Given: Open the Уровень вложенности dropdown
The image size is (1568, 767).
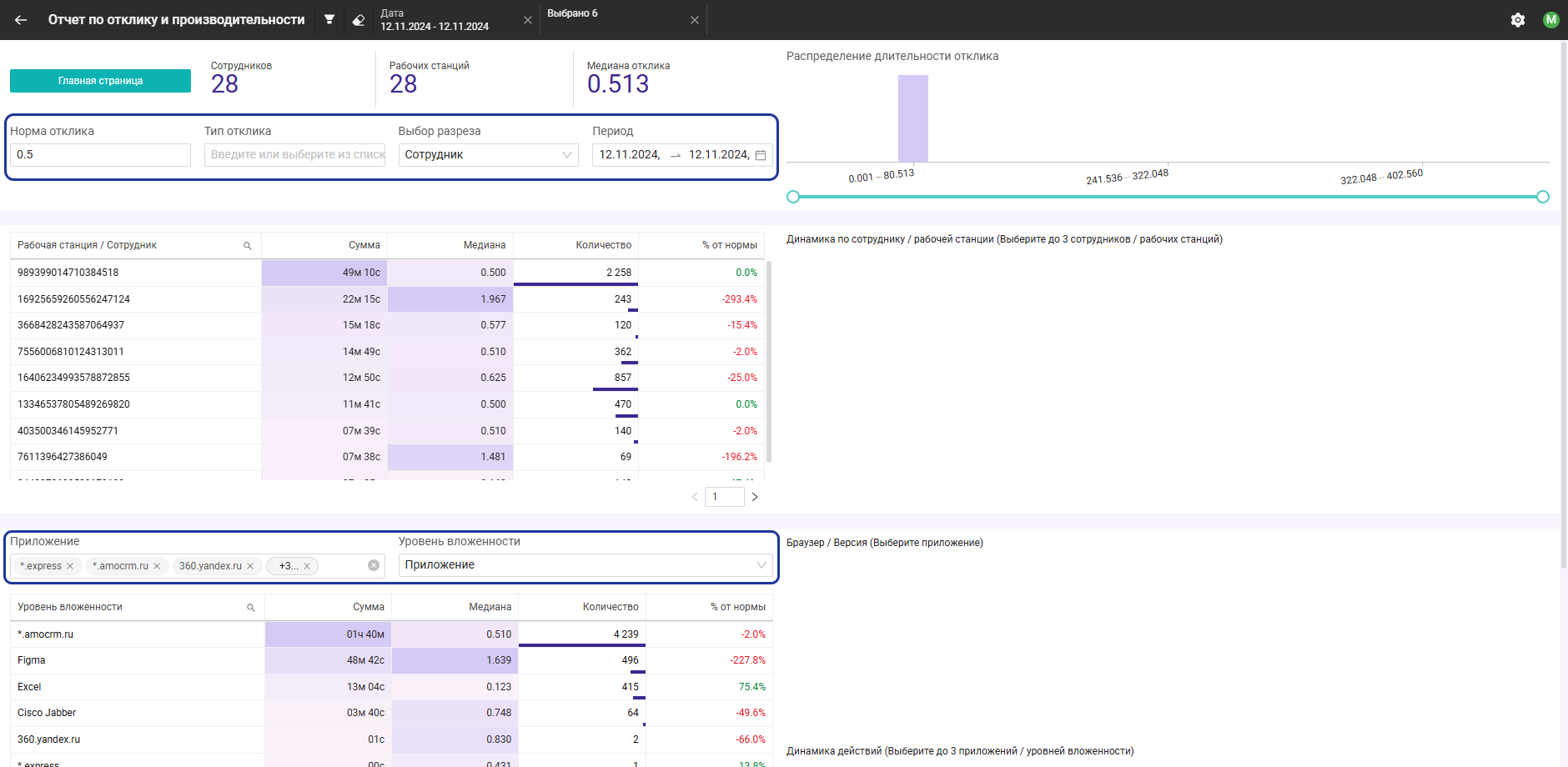Looking at the screenshot, I should tap(585, 565).
